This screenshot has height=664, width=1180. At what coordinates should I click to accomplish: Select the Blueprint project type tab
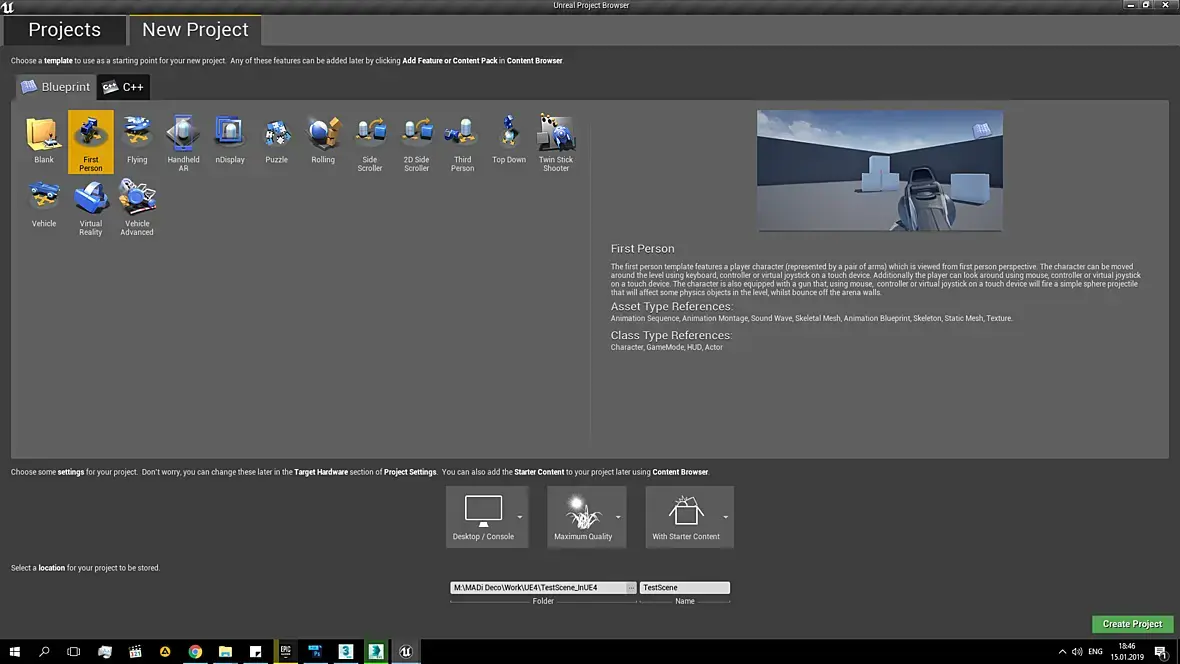click(x=56, y=87)
